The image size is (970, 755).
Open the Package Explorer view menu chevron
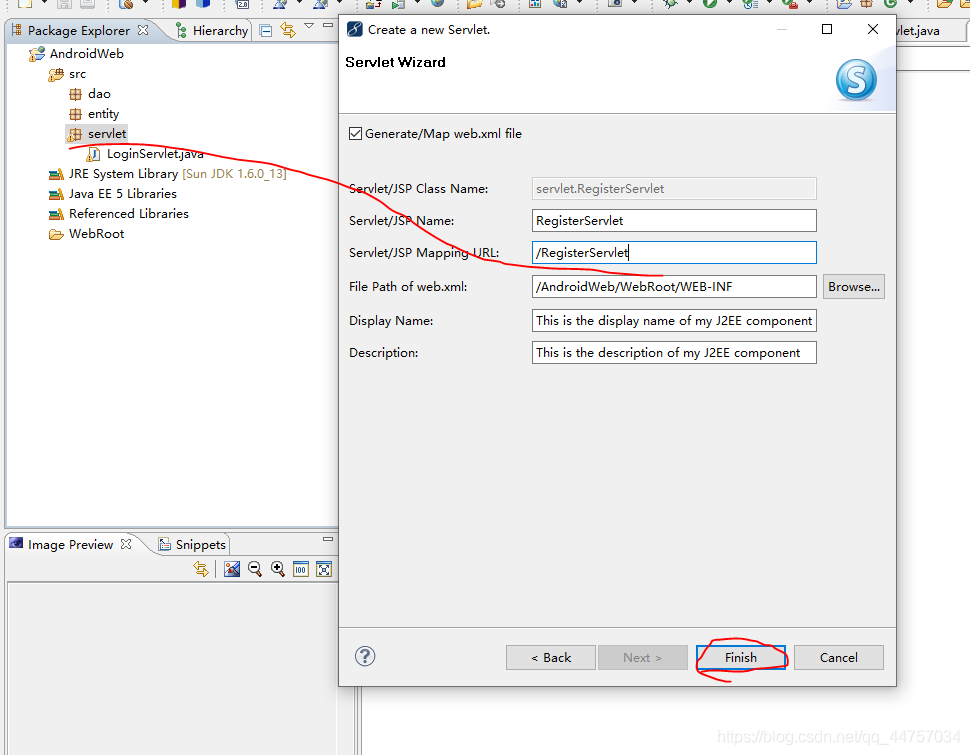308,26
